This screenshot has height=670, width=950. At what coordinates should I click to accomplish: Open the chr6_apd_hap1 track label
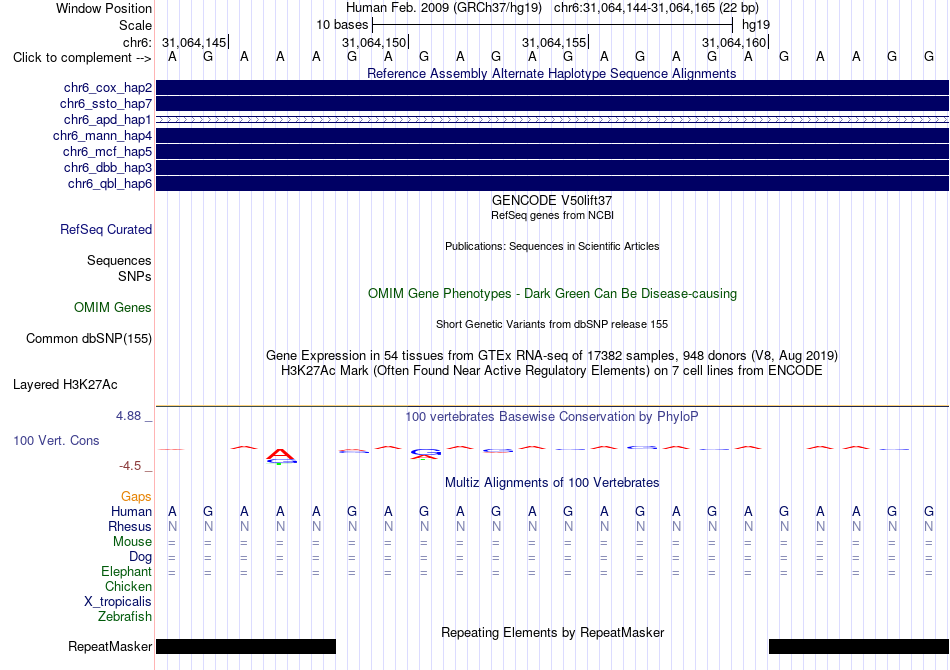tap(108, 120)
